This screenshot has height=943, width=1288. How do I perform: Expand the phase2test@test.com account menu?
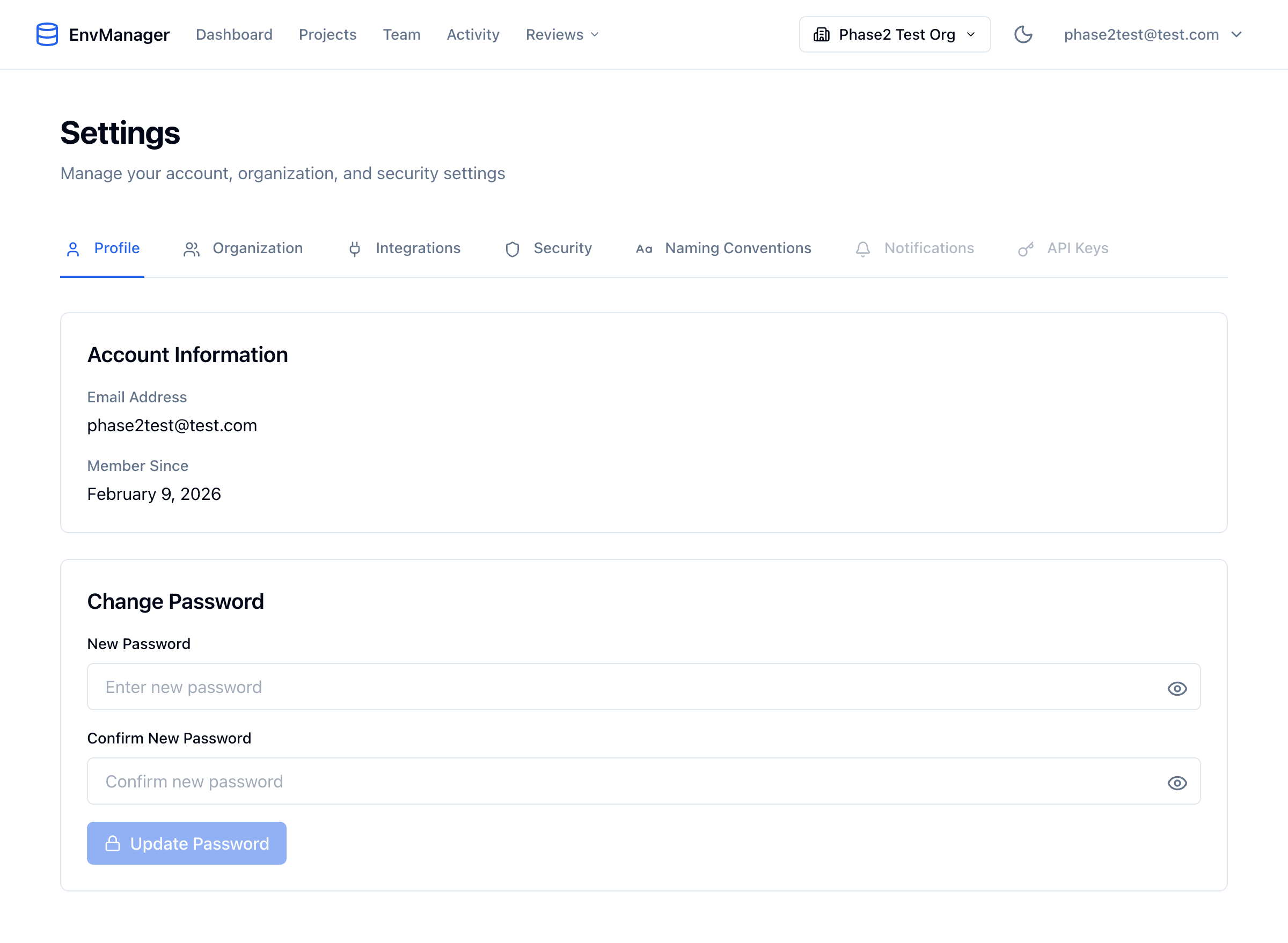pos(1151,35)
